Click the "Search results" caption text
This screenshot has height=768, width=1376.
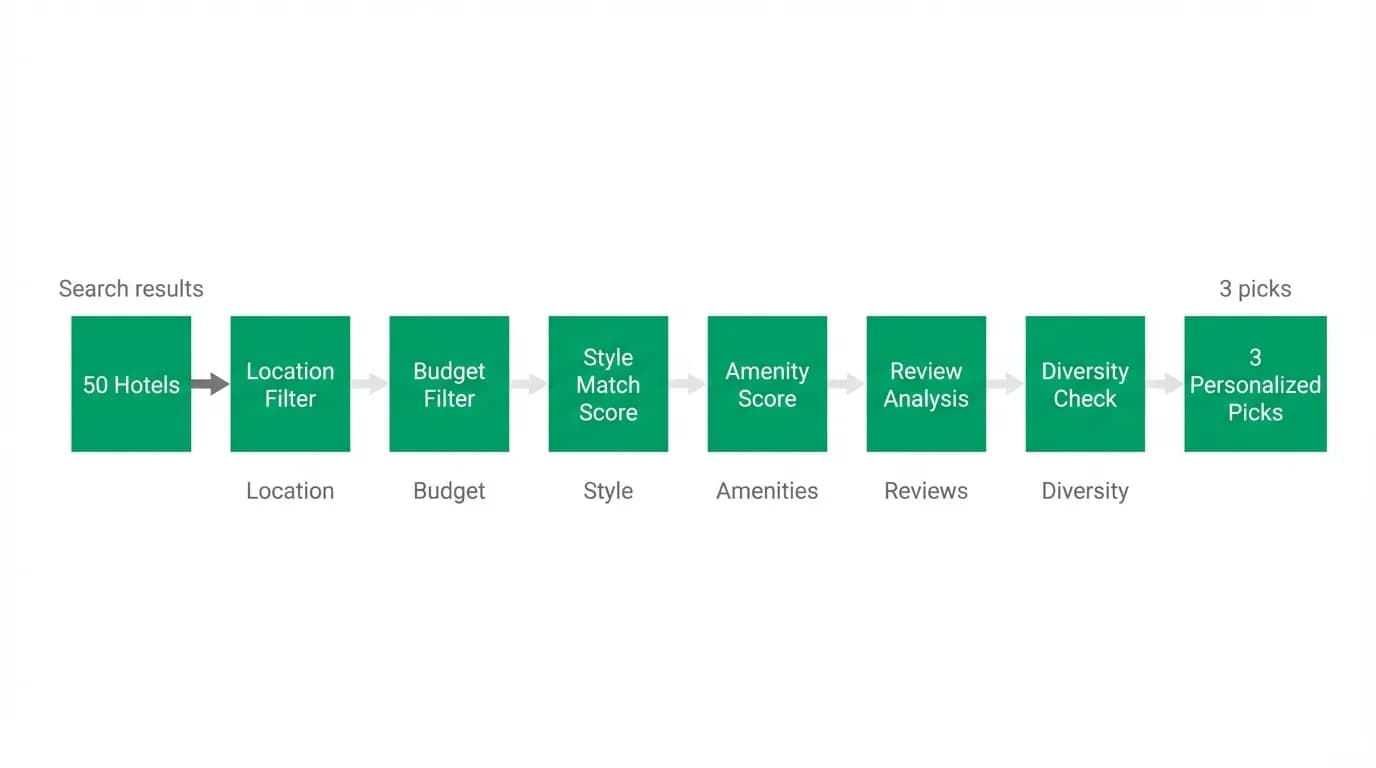click(x=131, y=289)
